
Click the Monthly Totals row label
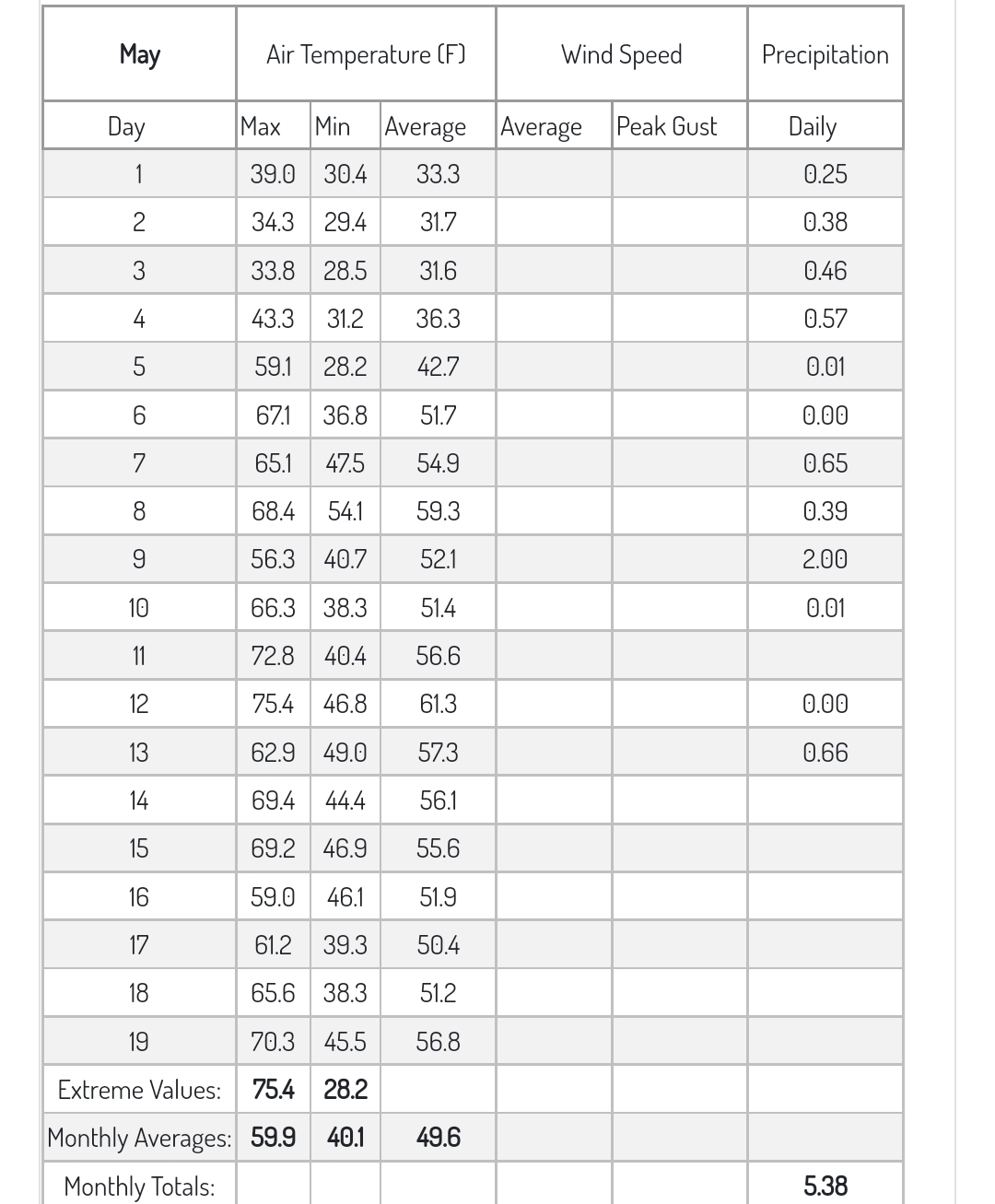point(139,1185)
